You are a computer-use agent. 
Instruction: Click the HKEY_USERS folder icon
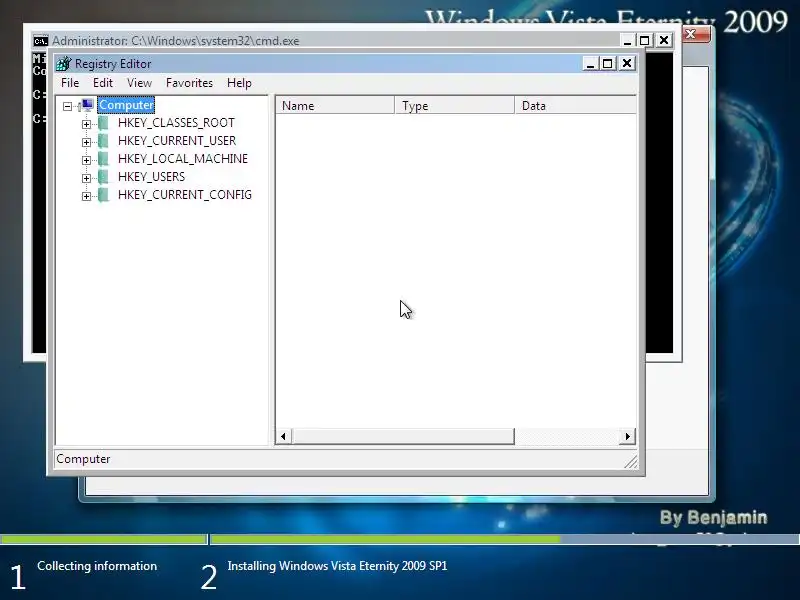point(103,177)
